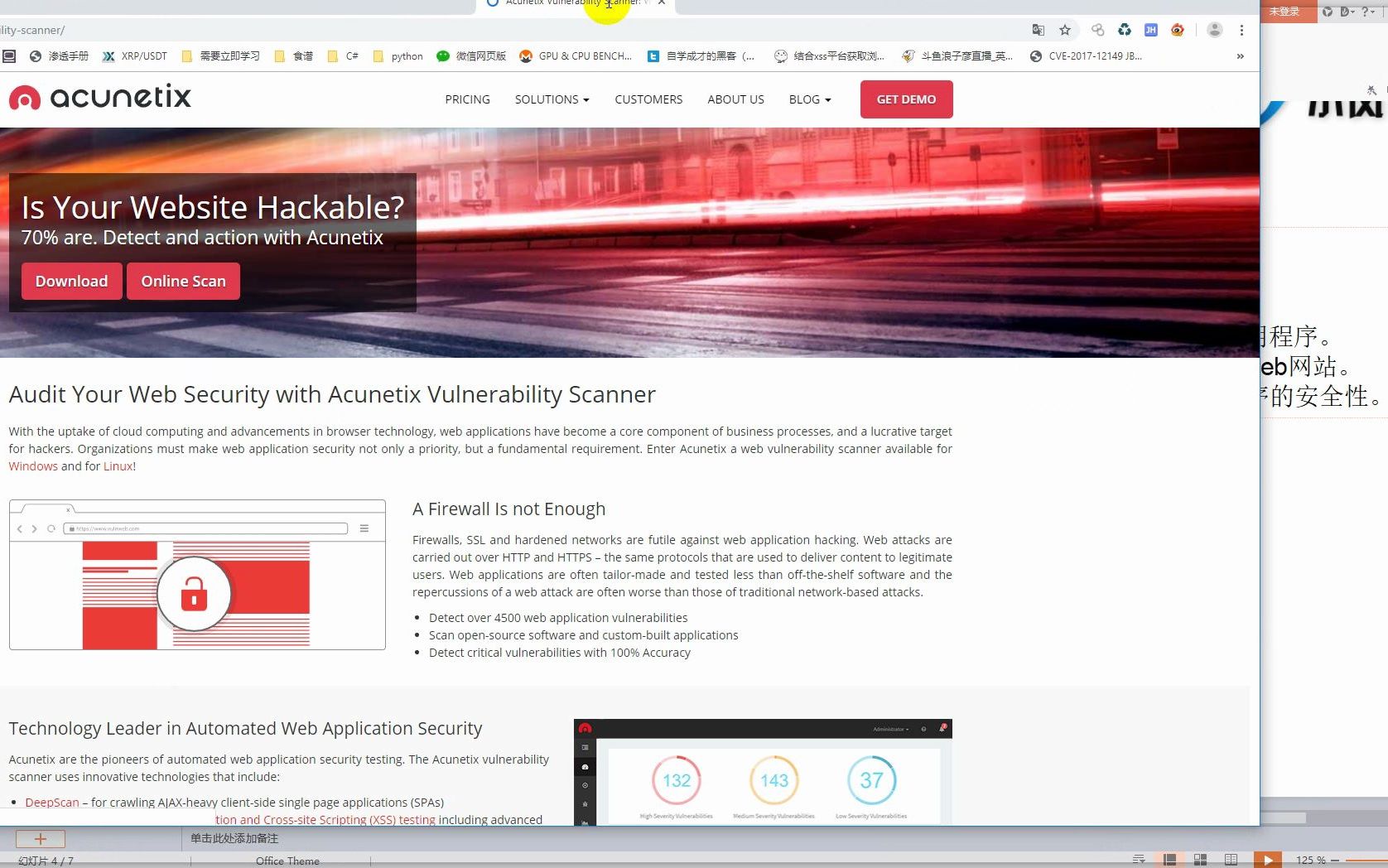Click the three-circles extension icon
This screenshot has width=1388, height=868.
click(1097, 30)
